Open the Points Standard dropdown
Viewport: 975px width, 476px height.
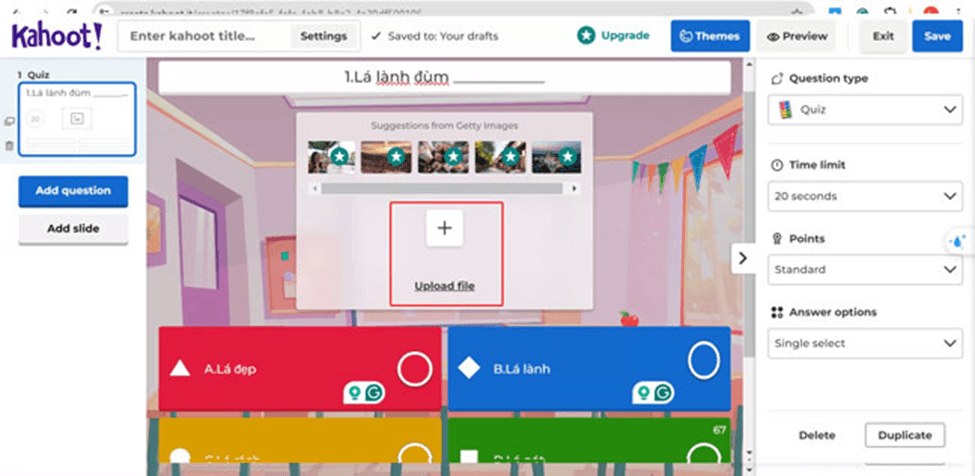865,270
